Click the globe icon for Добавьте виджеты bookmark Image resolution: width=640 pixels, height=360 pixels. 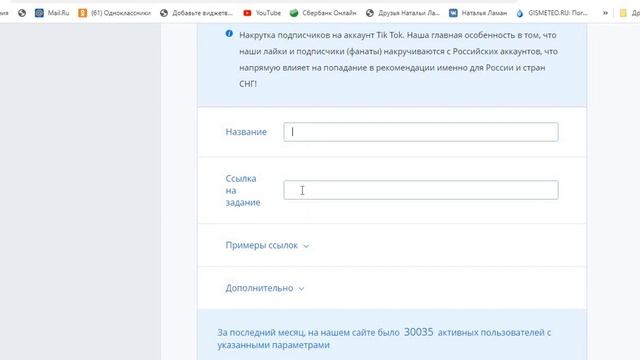click(164, 13)
